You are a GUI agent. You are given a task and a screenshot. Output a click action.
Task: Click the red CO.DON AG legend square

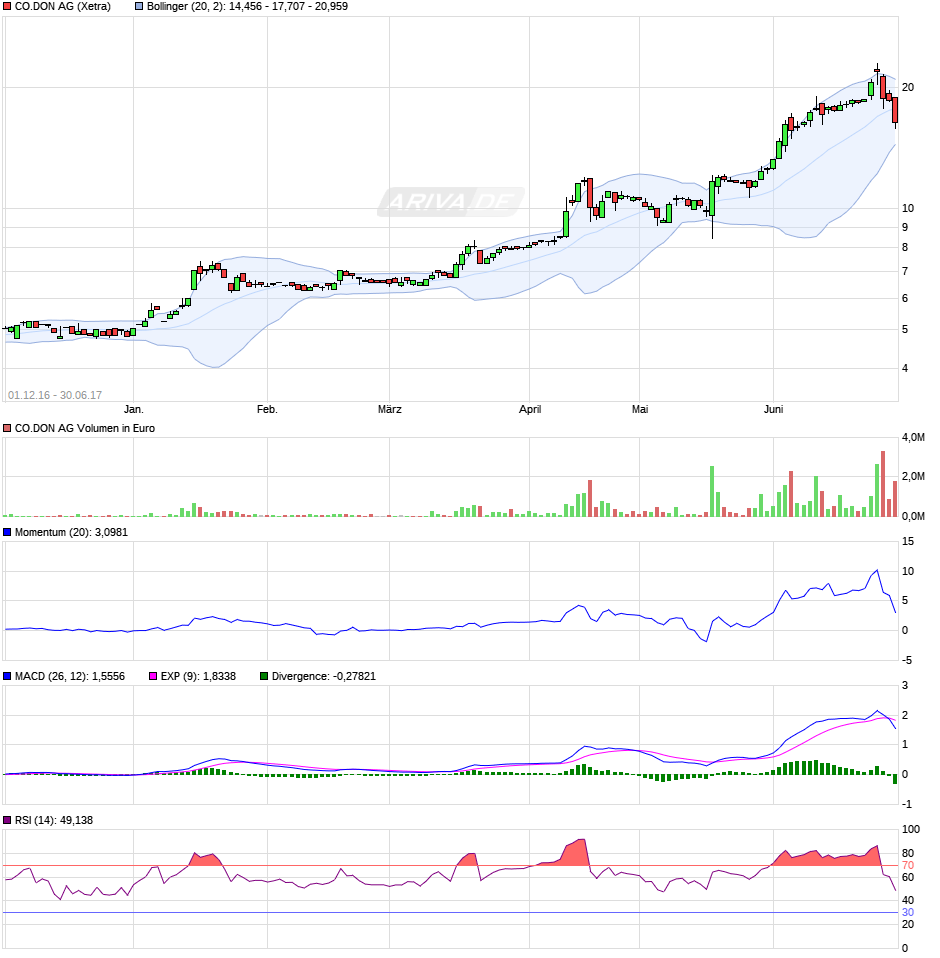pos(7,7)
